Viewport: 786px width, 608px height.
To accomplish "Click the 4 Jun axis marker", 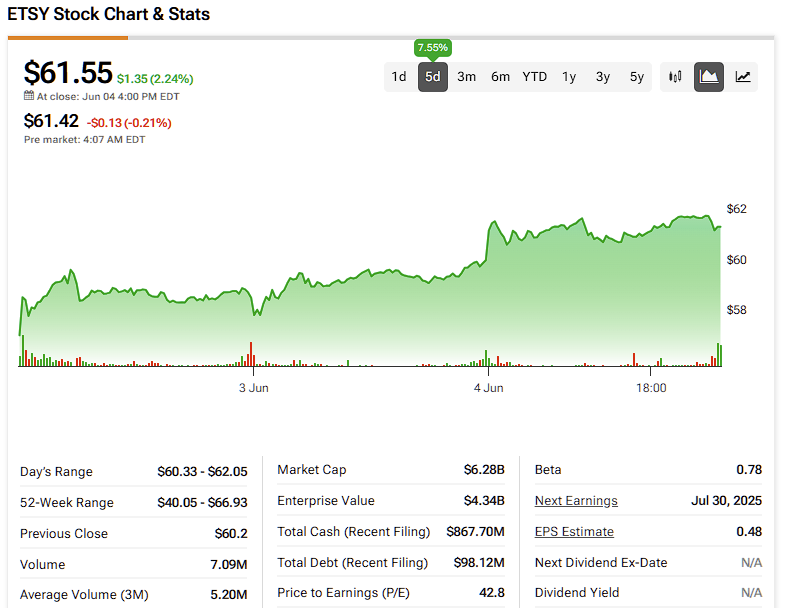I will [488, 388].
